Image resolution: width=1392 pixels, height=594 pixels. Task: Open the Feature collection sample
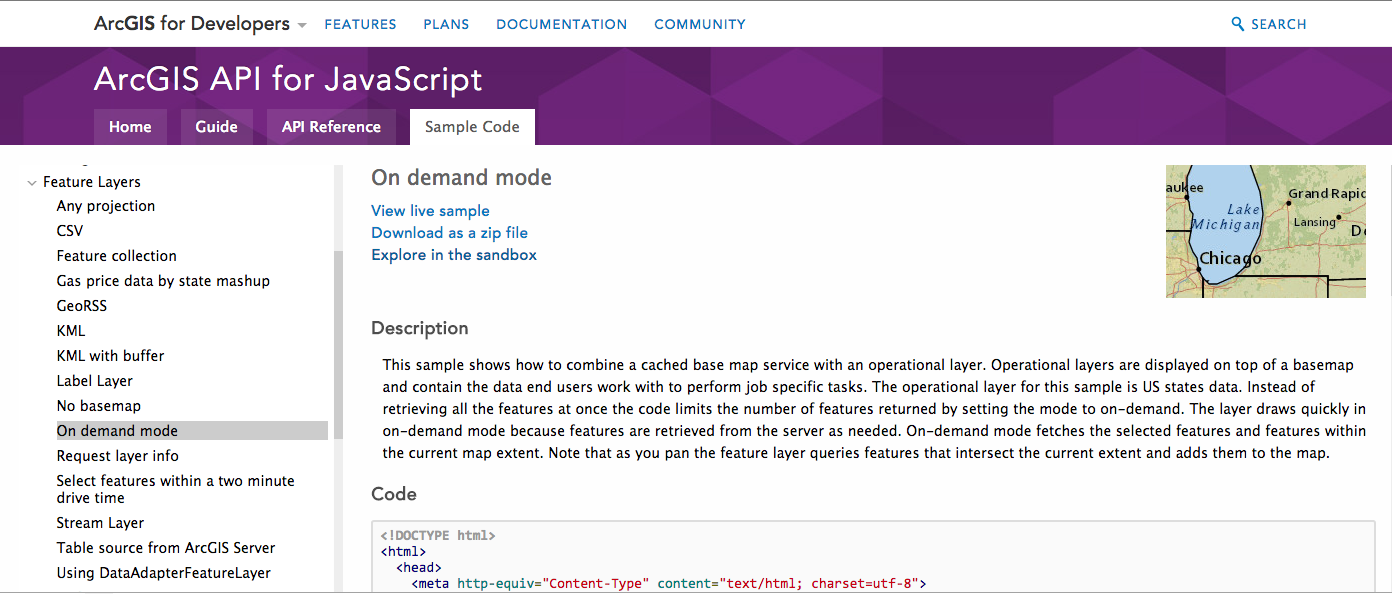pos(117,256)
